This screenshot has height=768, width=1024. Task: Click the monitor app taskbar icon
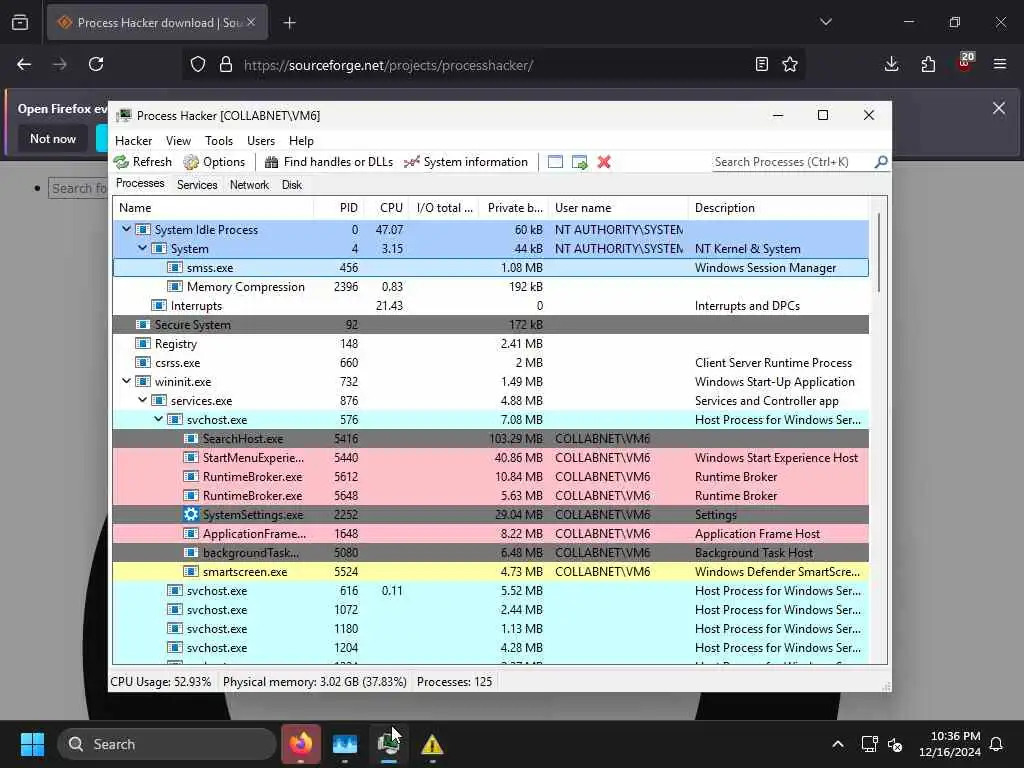pyautogui.click(x=345, y=744)
